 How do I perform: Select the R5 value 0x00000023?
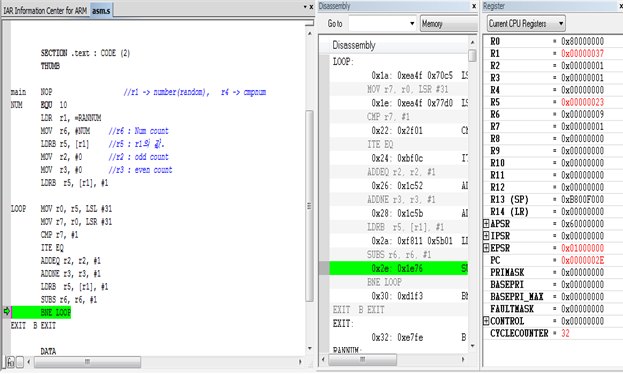(582, 102)
